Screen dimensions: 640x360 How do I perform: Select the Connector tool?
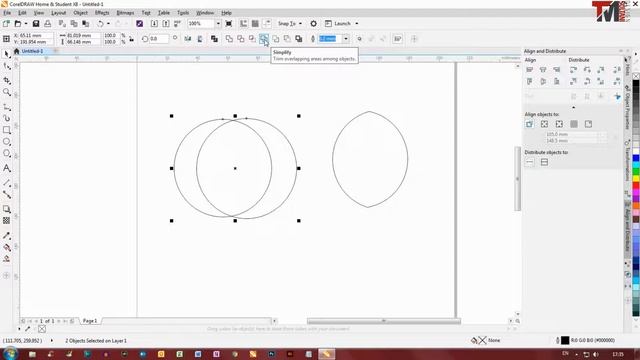click(x=7, y=195)
